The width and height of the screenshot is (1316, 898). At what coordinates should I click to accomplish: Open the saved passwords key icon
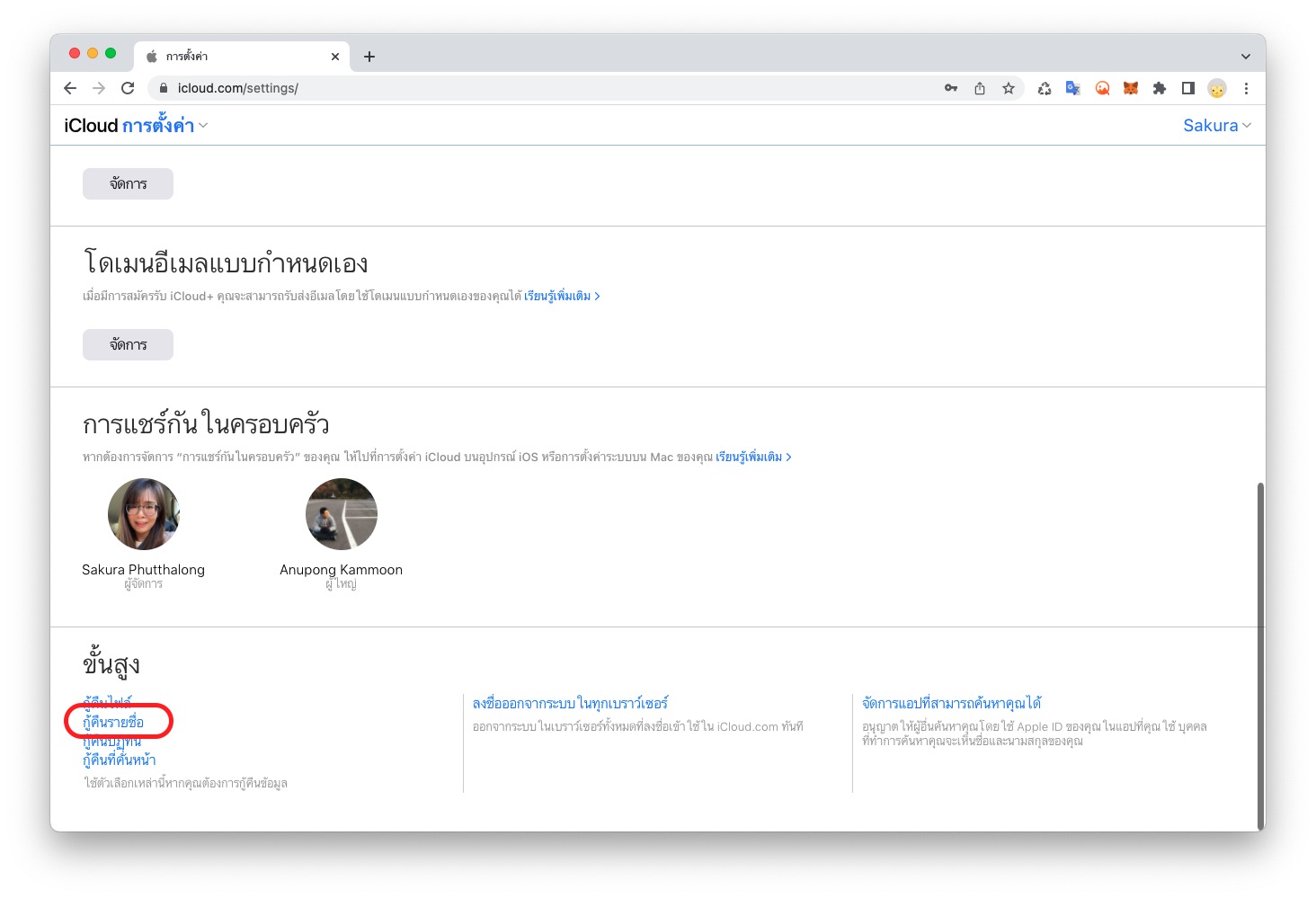click(x=951, y=88)
